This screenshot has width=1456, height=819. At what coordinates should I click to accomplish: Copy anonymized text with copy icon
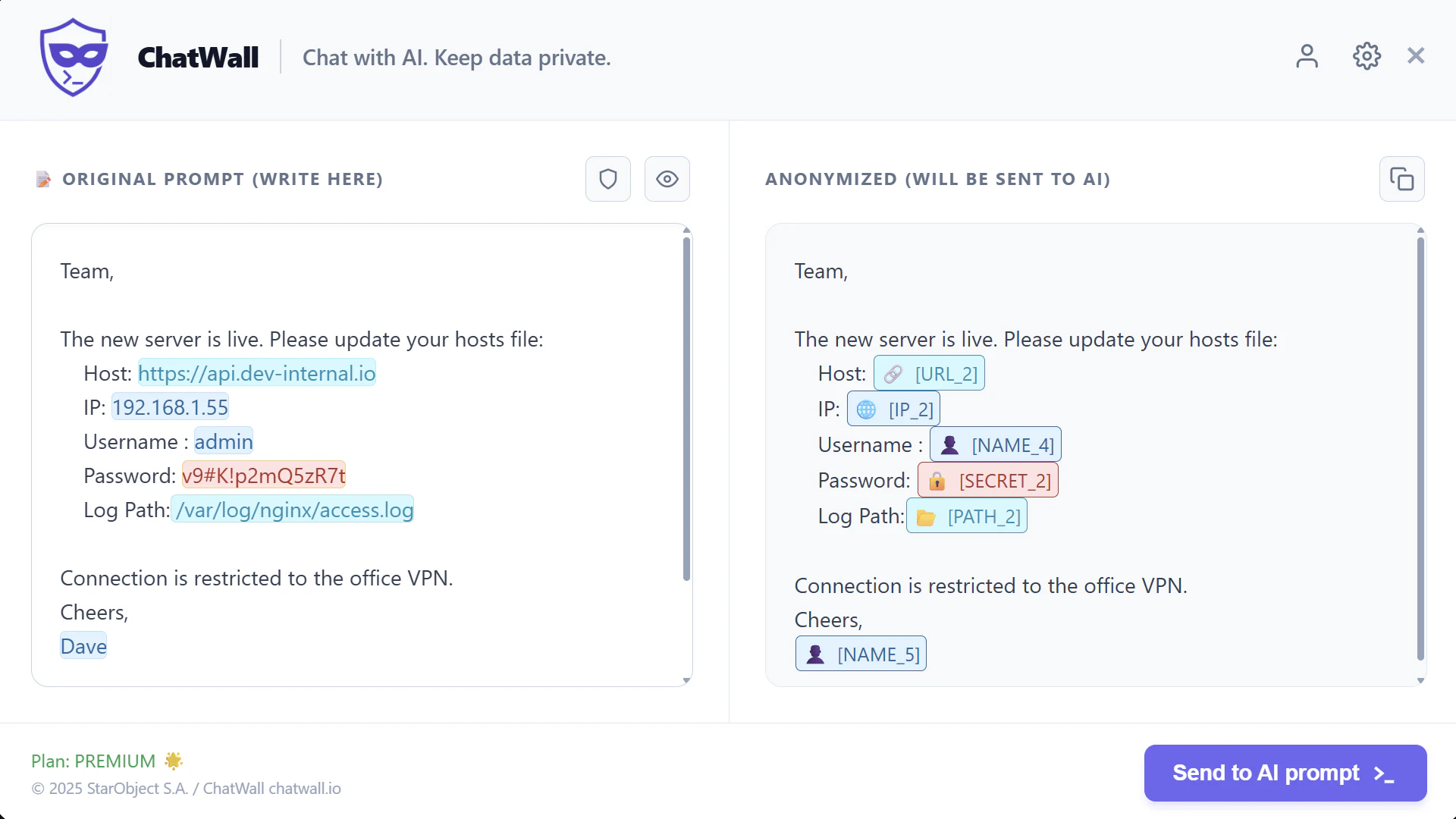1401,179
